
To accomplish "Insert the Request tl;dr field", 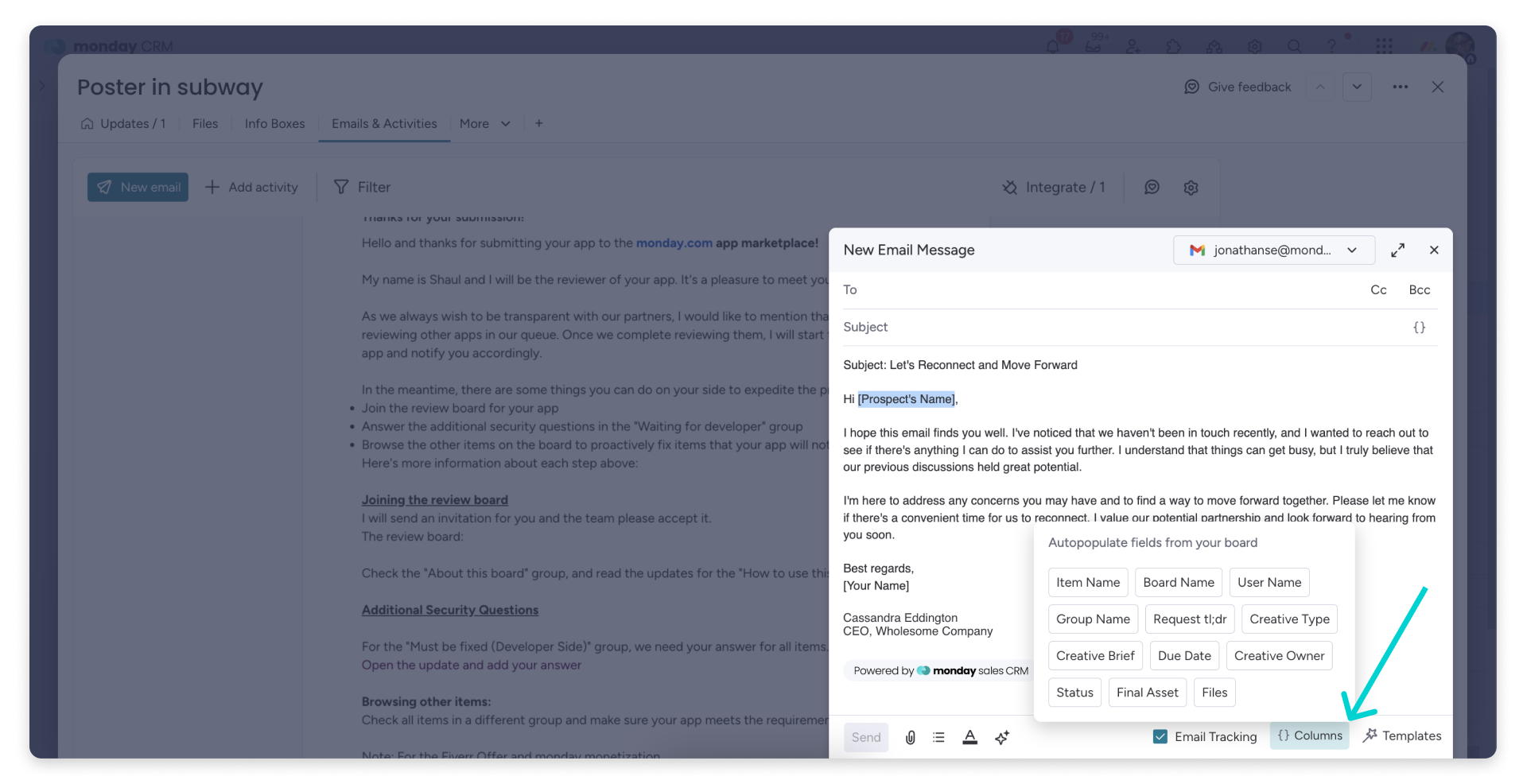I will (1190, 619).
